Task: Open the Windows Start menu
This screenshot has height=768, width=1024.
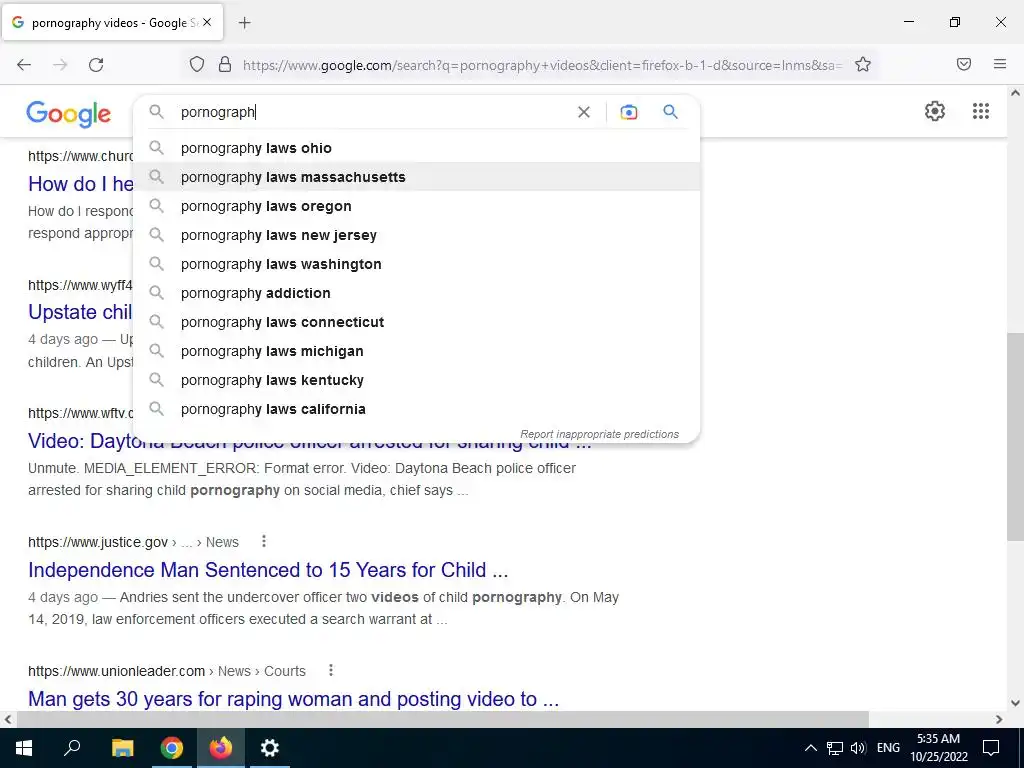Action: pos(24,748)
